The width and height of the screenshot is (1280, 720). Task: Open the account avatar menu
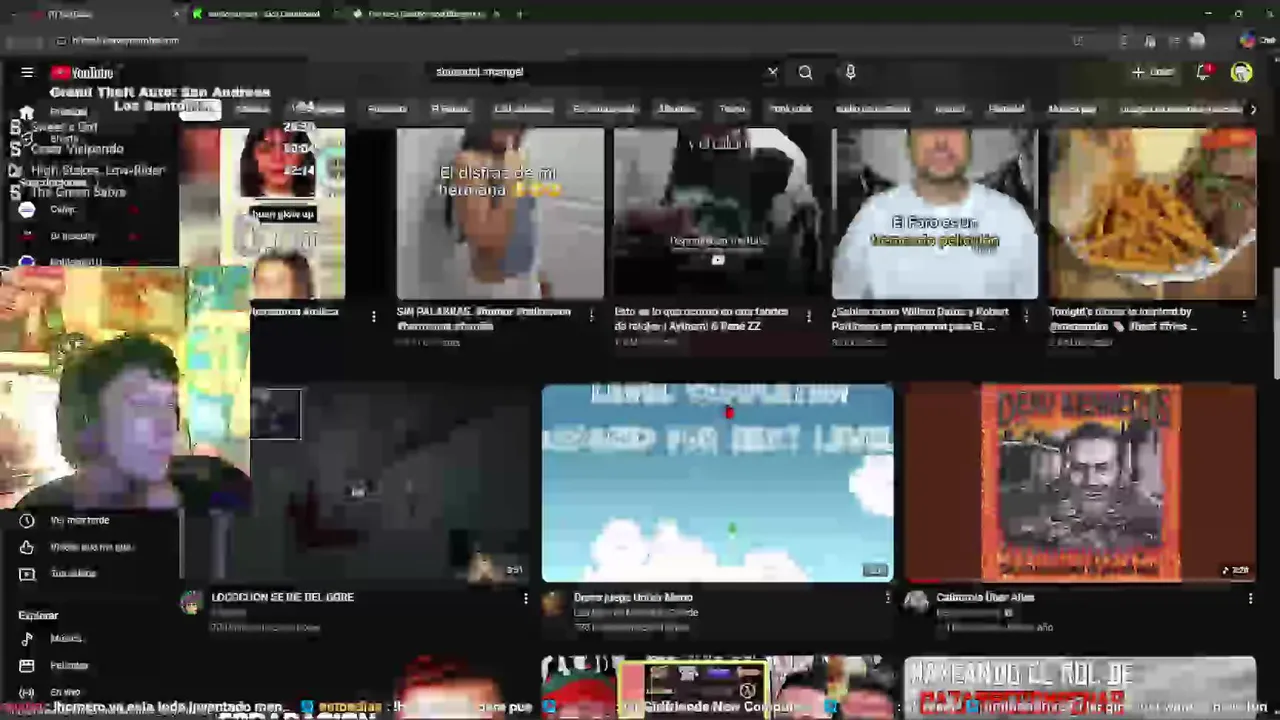click(1241, 72)
